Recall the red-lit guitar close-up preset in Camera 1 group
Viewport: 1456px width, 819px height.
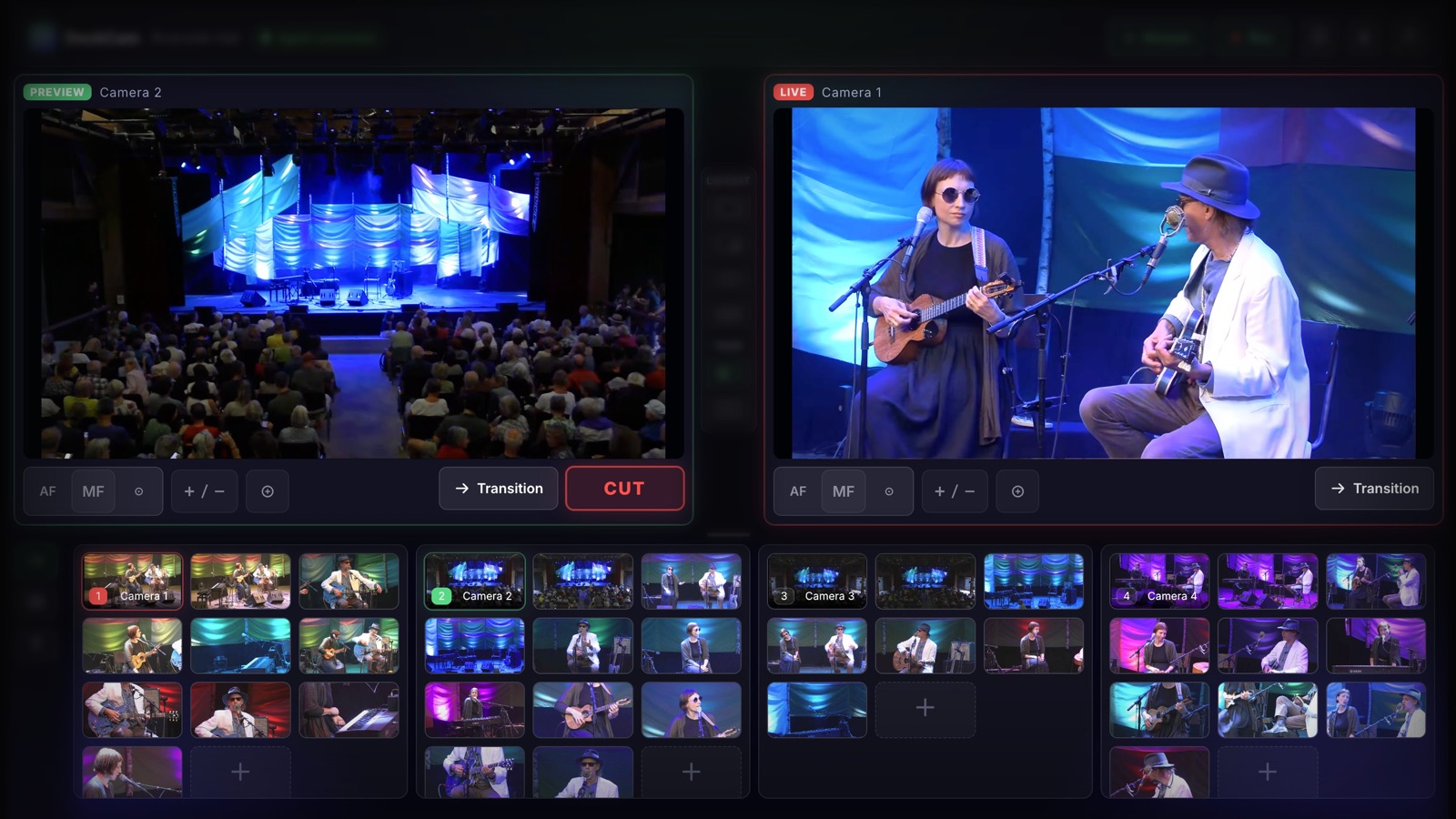click(x=133, y=710)
